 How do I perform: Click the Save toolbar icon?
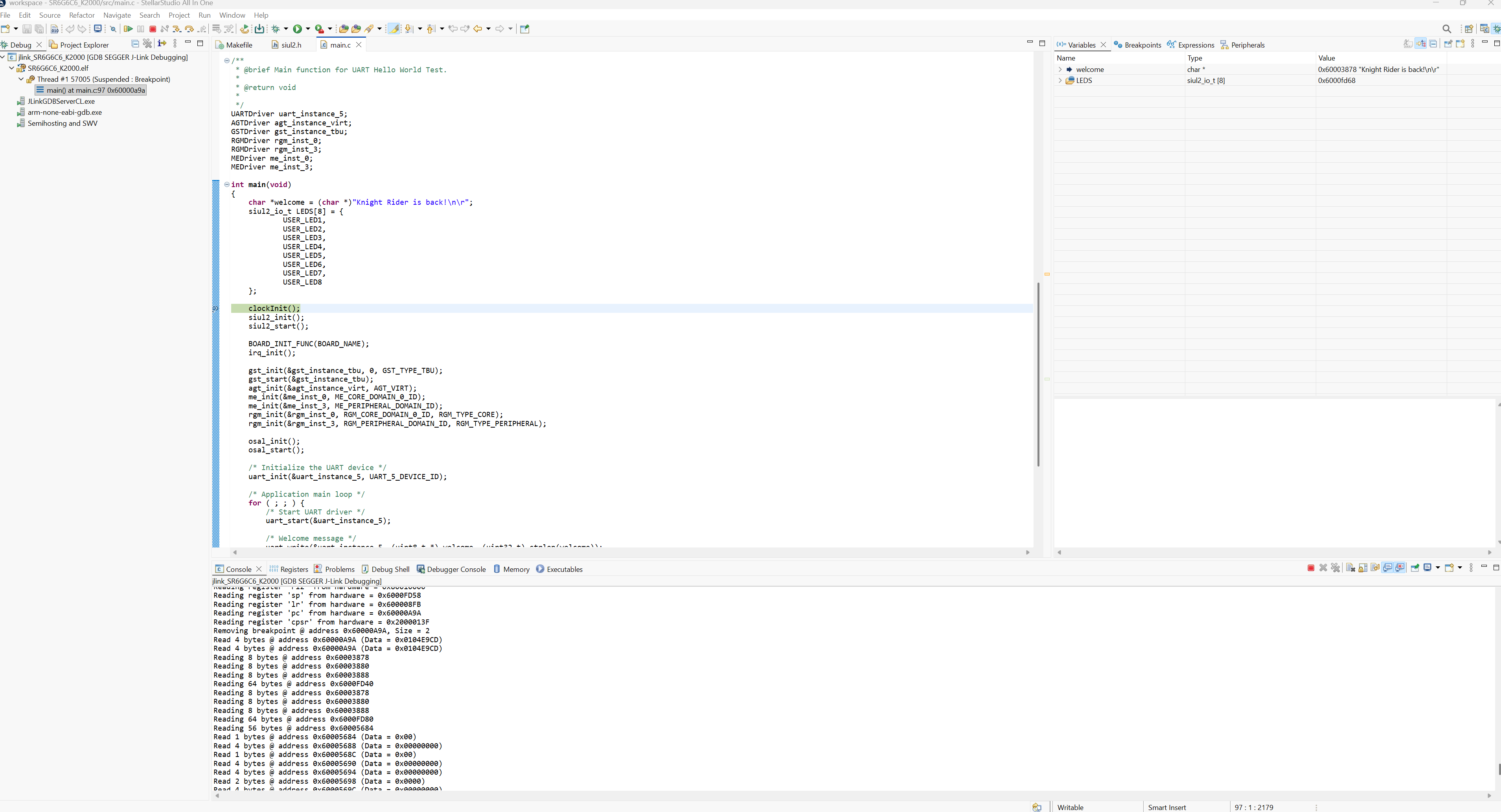click(27, 29)
